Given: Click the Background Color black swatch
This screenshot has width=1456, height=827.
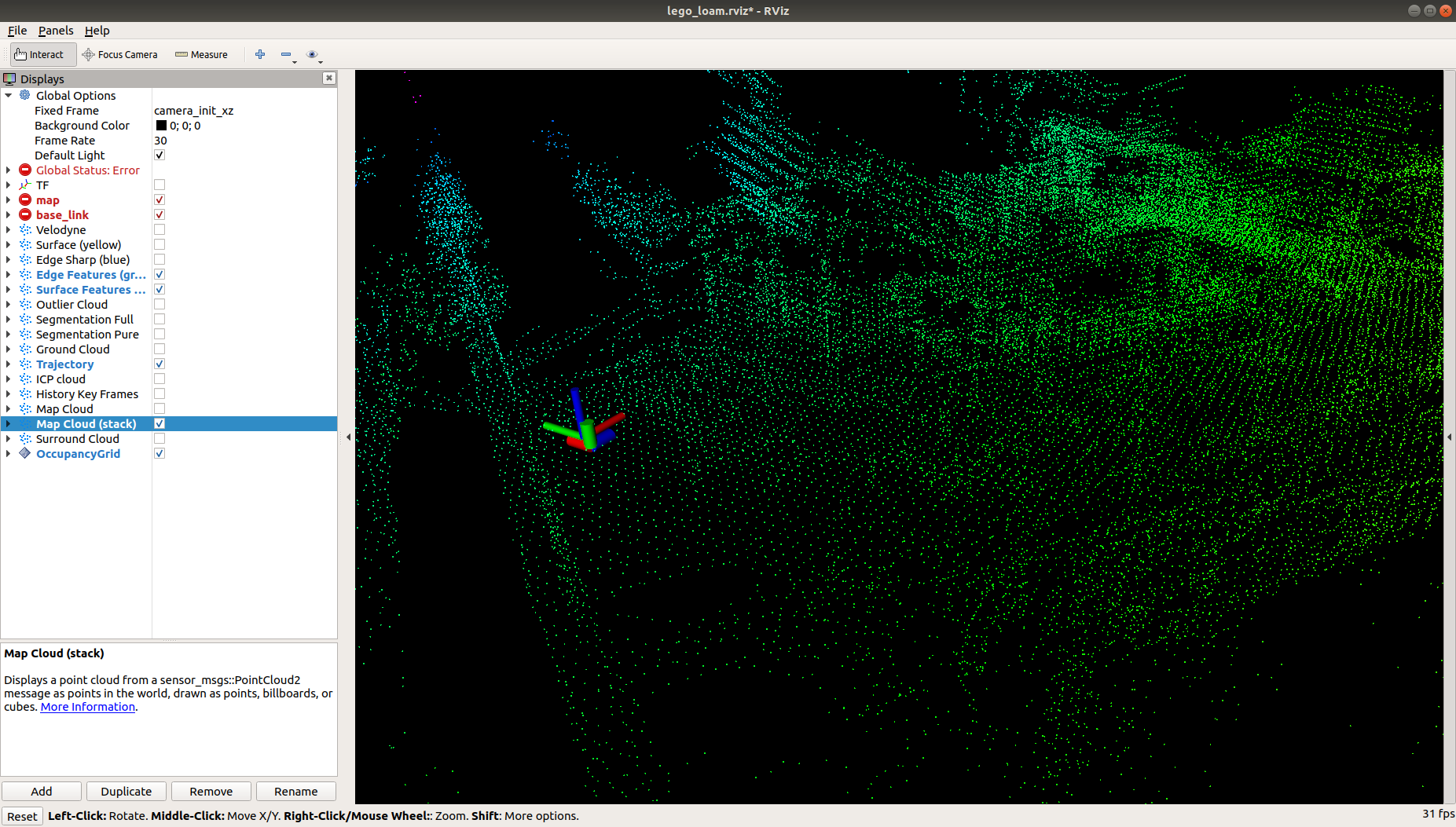Looking at the screenshot, I should pos(161,126).
